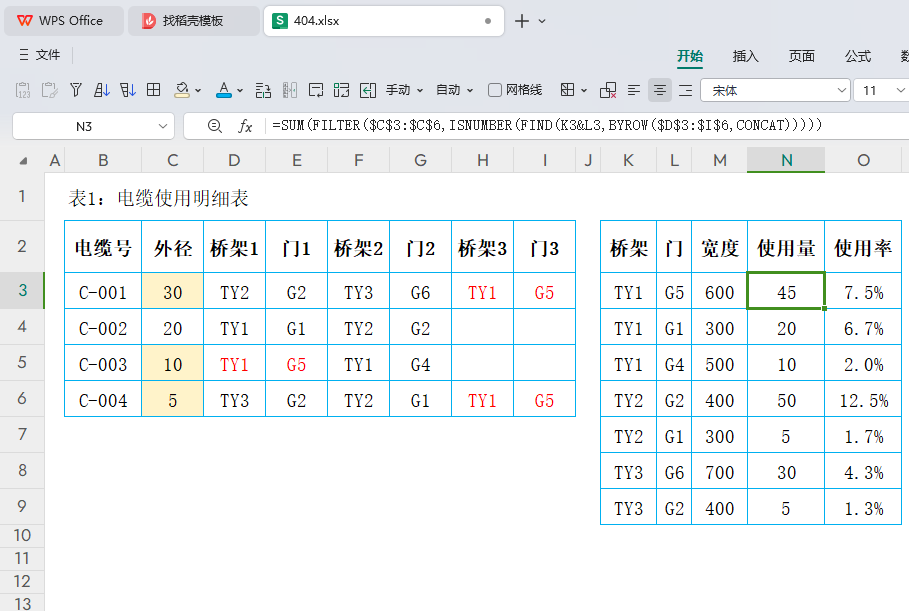Switch to the 公式 ribbon tab

(x=858, y=56)
